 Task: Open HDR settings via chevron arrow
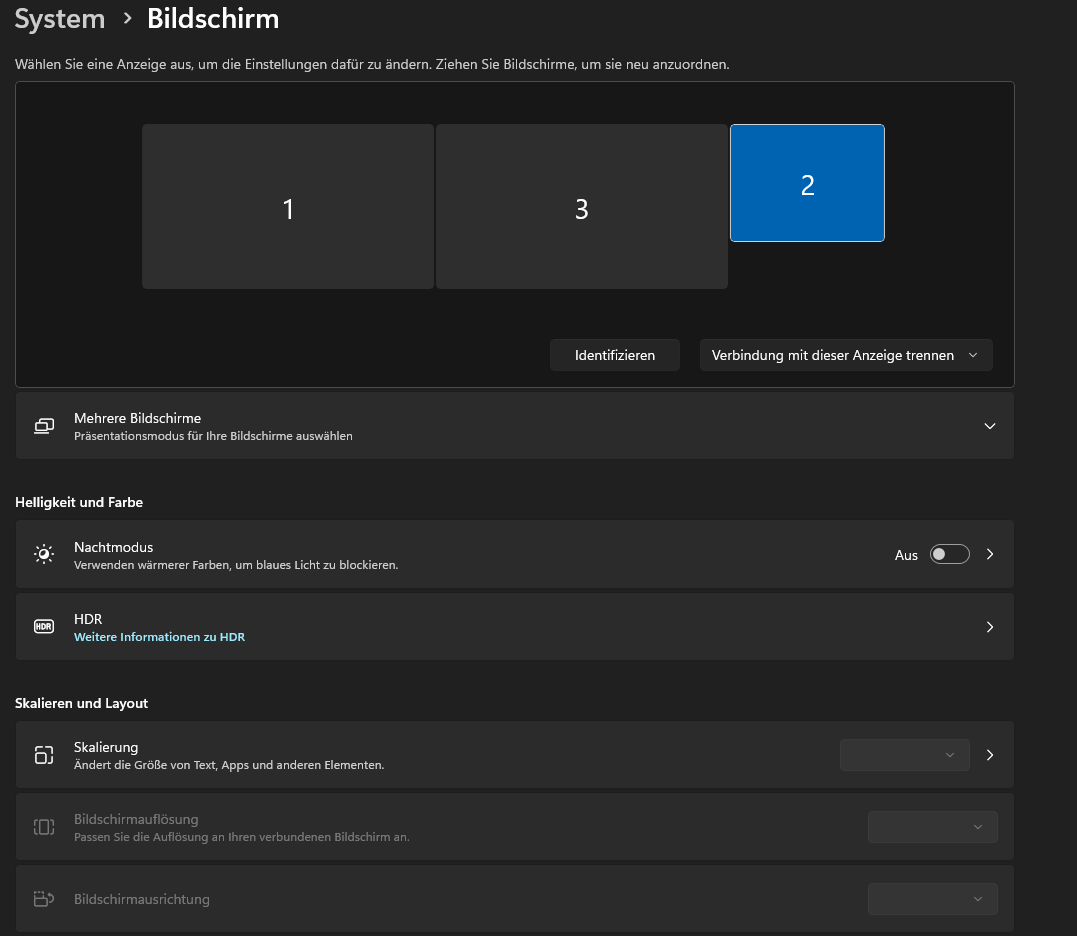point(990,627)
